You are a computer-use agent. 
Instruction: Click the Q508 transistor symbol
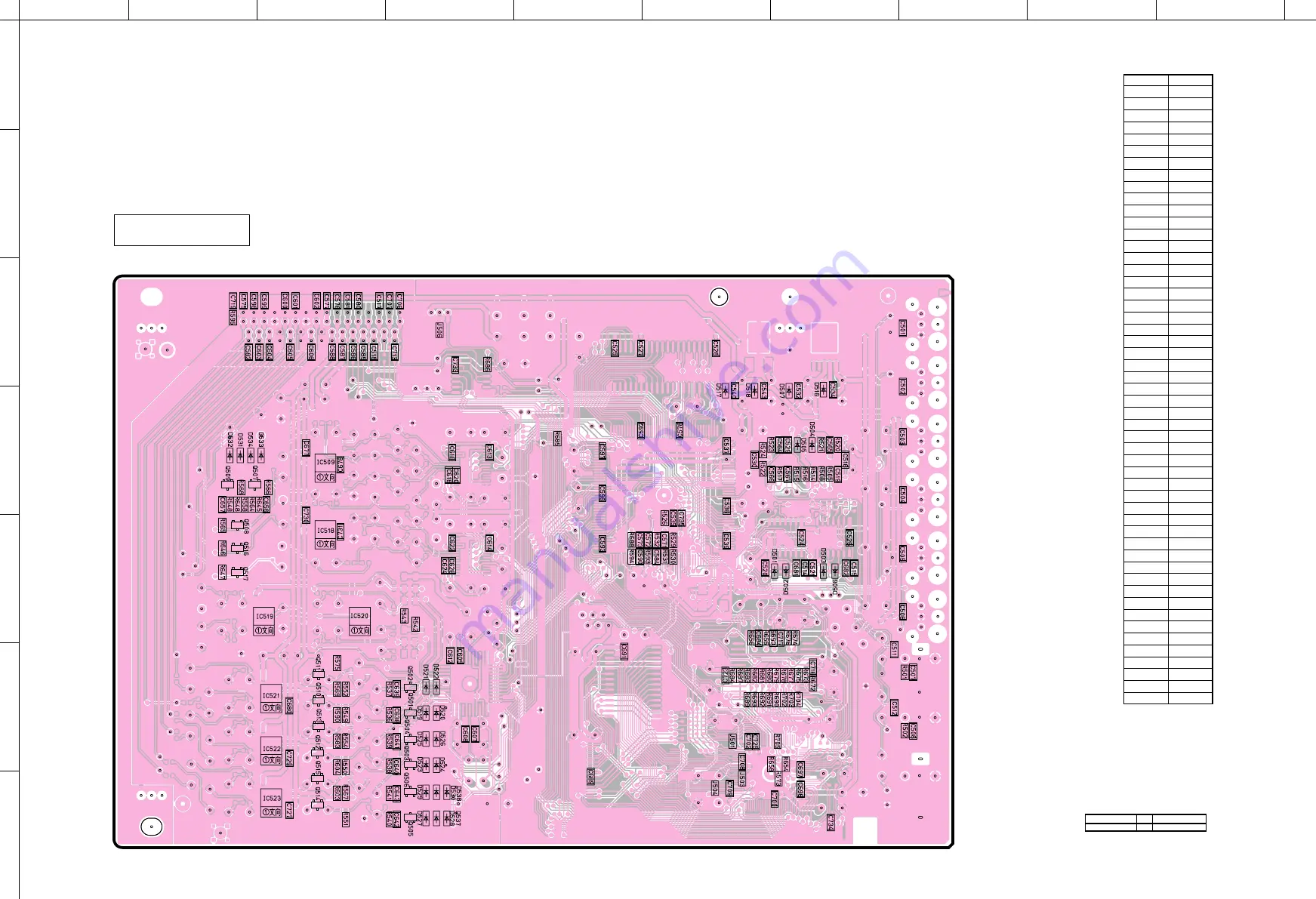click(x=238, y=523)
